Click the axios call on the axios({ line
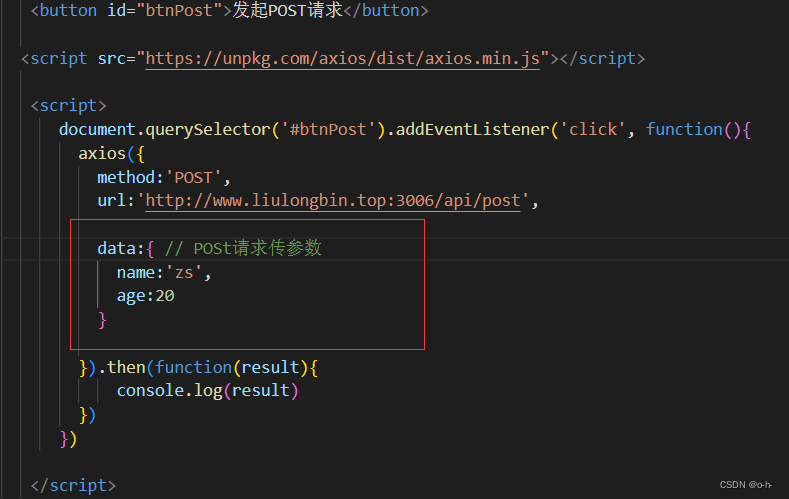This screenshot has height=499, width=789. pos(102,153)
